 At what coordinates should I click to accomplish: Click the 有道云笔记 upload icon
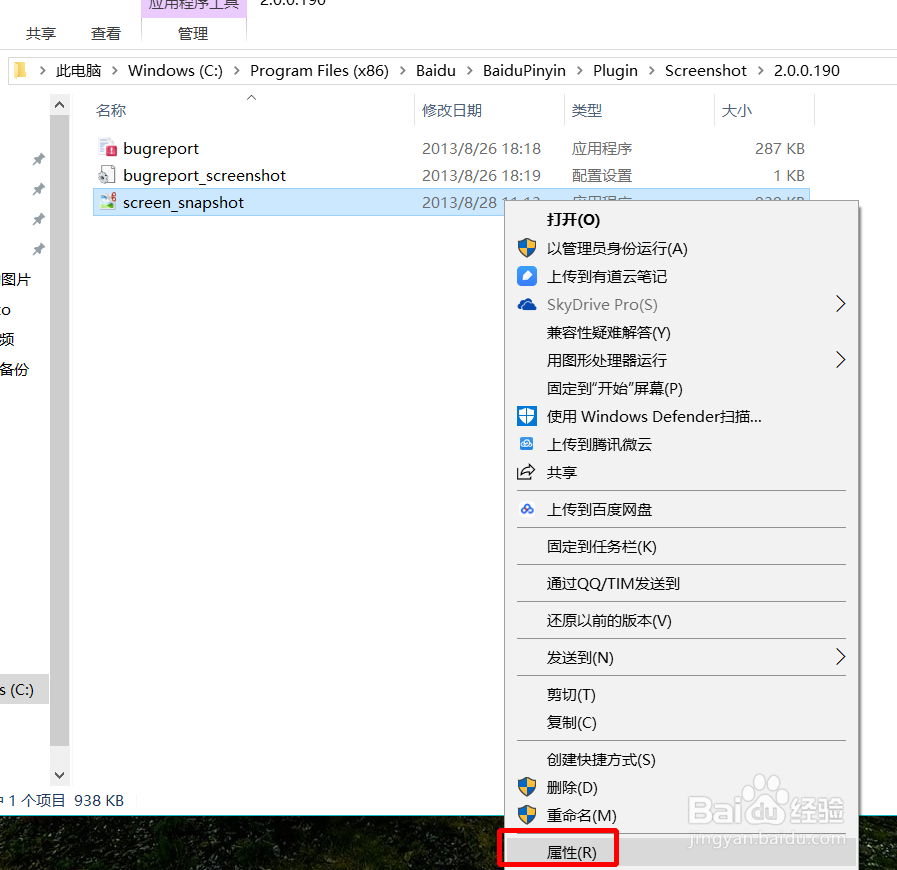[x=527, y=276]
